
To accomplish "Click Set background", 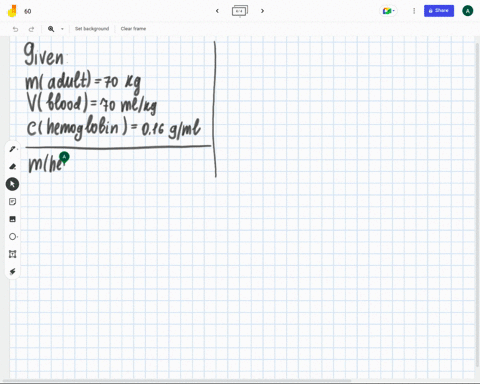I will click(92, 29).
